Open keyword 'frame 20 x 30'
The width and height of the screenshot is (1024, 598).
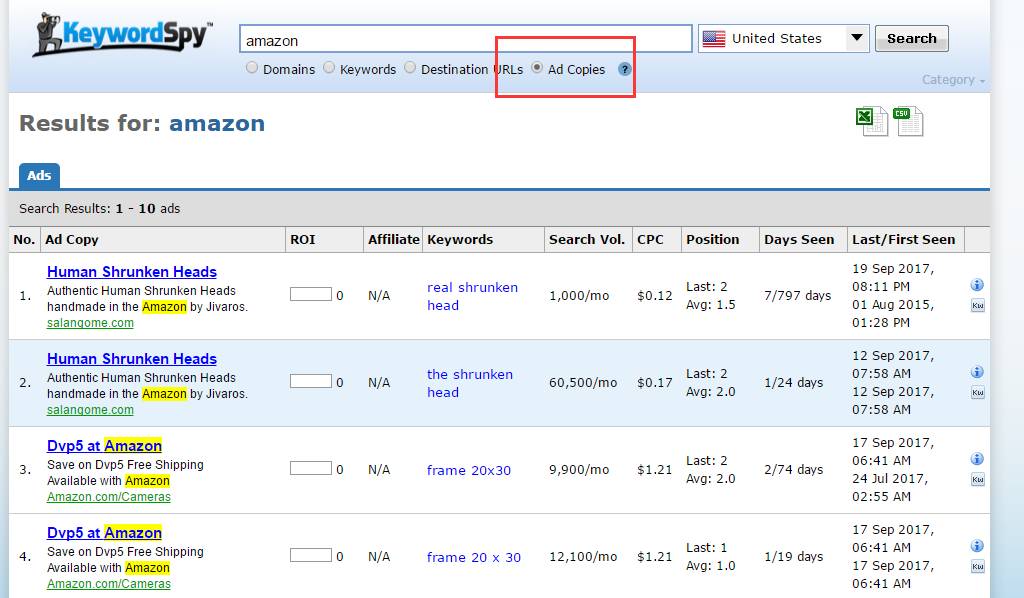pyautogui.click(x=474, y=557)
